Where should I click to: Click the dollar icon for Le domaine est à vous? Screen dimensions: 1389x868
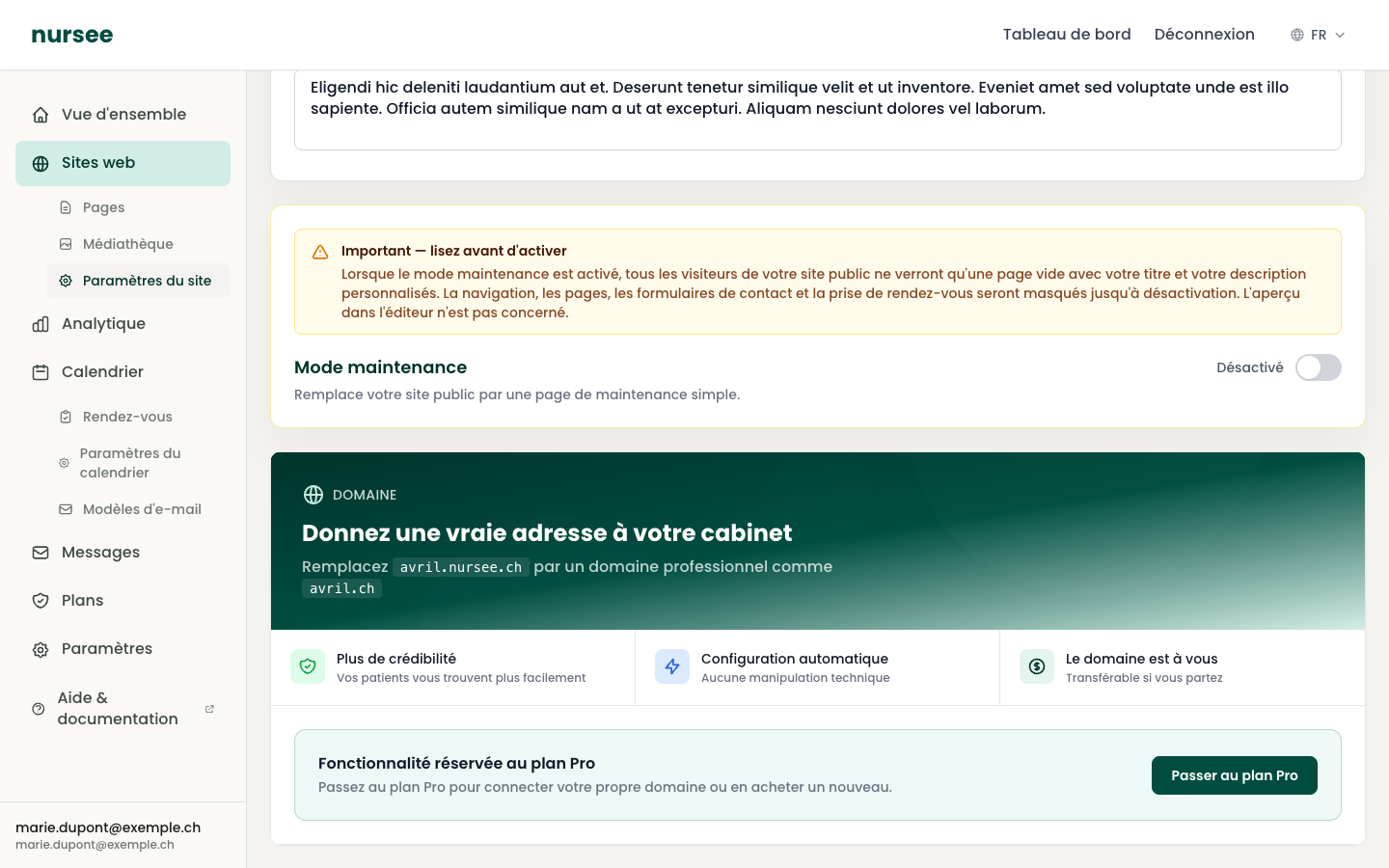[1037, 666]
